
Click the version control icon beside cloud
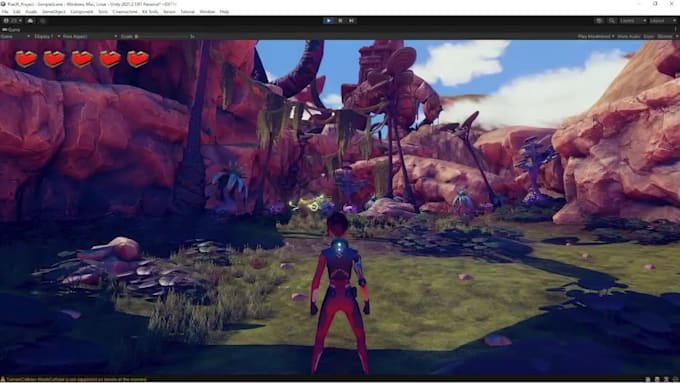coord(43,20)
